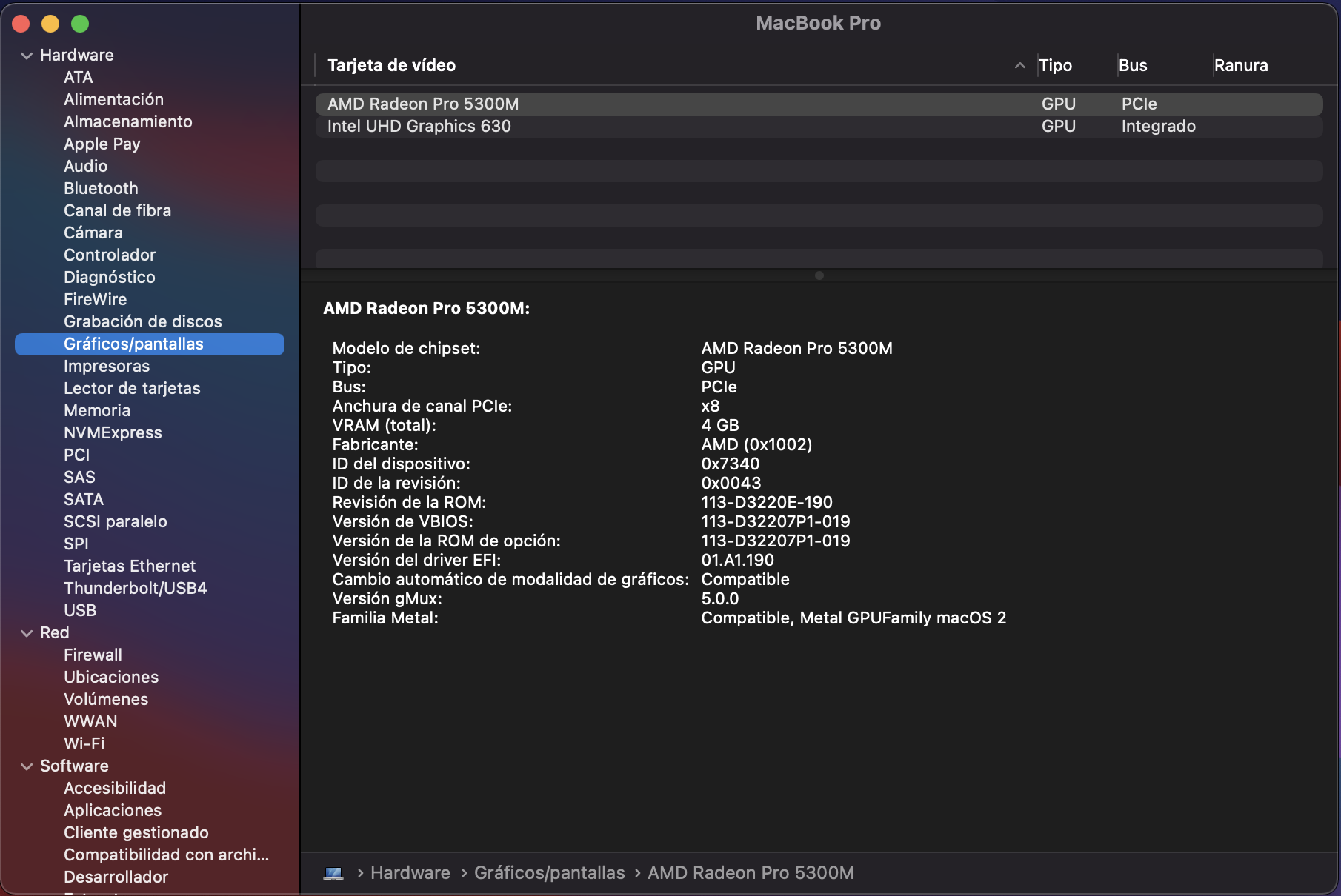Sort by the Bus column header

1133,65
